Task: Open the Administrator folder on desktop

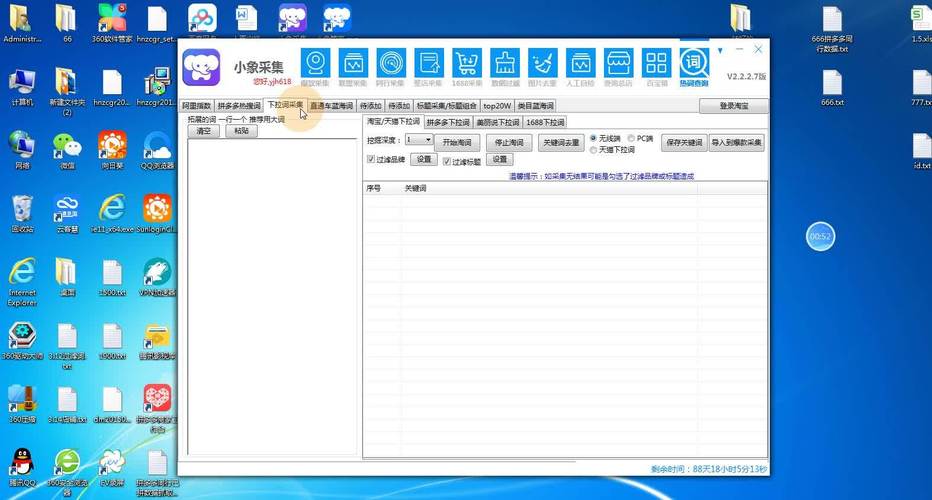Action: tap(22, 24)
